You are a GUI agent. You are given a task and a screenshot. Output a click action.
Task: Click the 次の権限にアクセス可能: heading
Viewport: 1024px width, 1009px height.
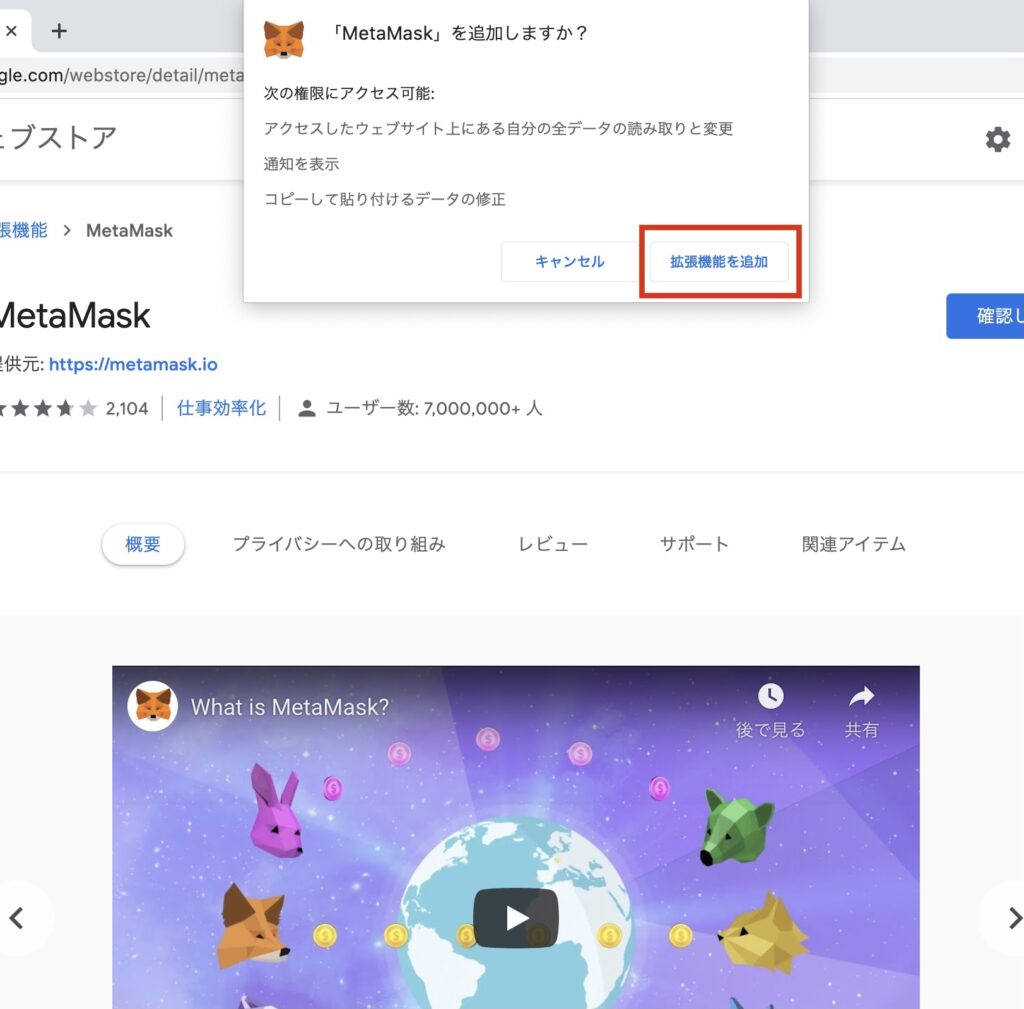(349, 93)
